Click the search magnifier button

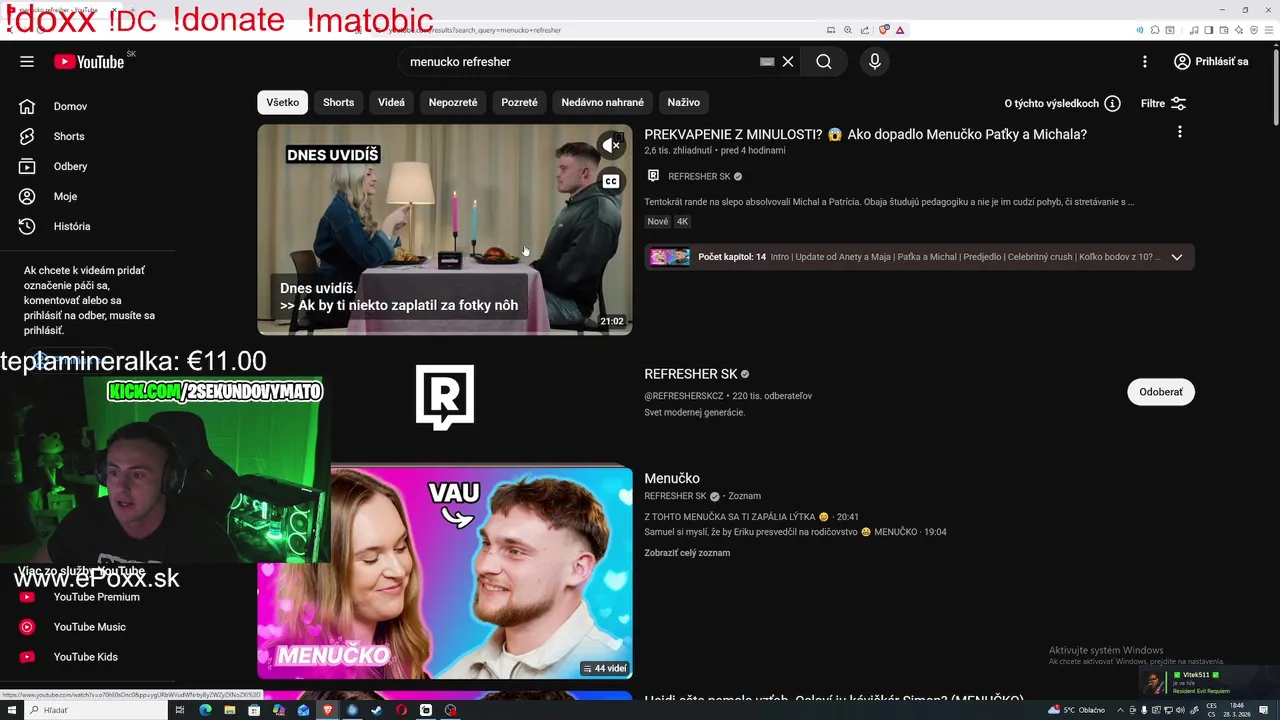[824, 61]
